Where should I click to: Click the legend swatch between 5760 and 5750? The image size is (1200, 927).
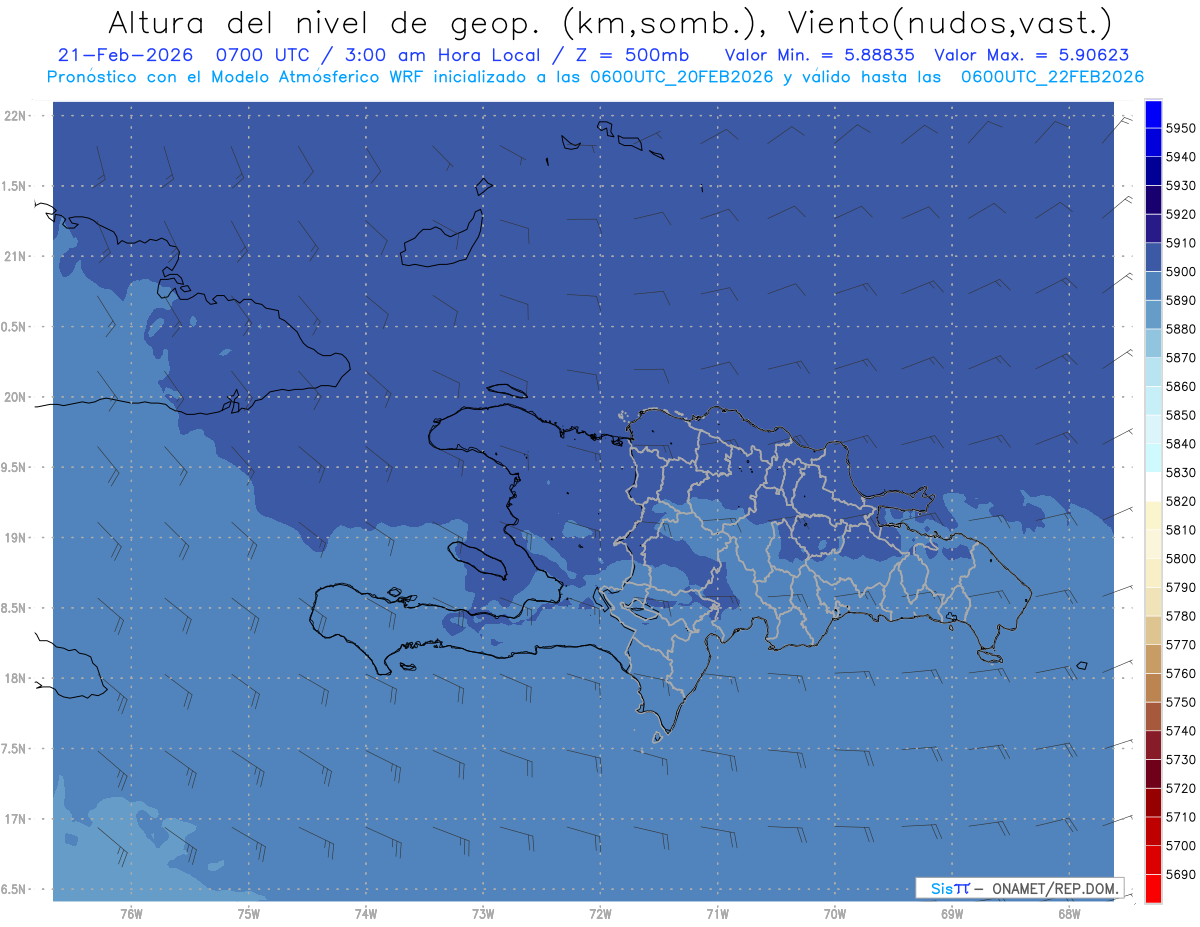[1152, 687]
